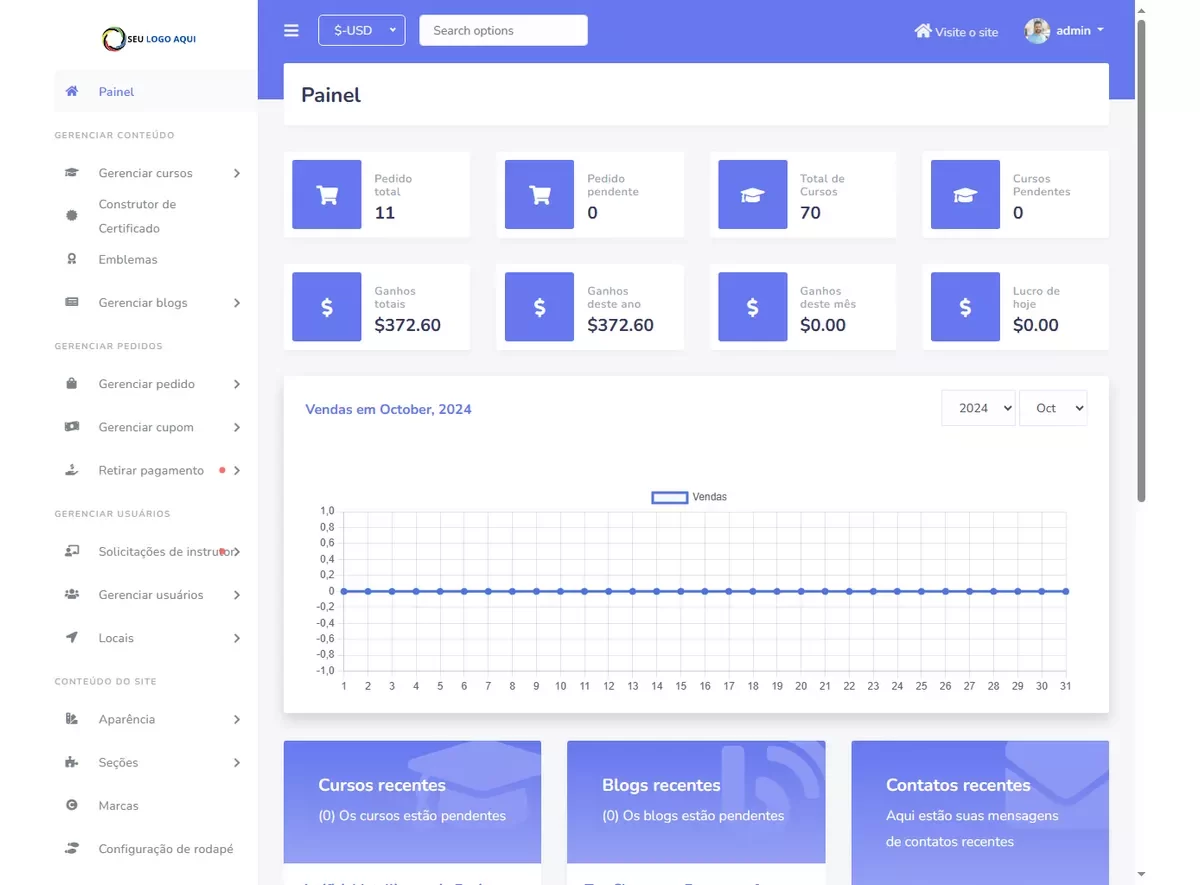Click the Visite o site link
The image size is (1200, 885).
point(966,32)
